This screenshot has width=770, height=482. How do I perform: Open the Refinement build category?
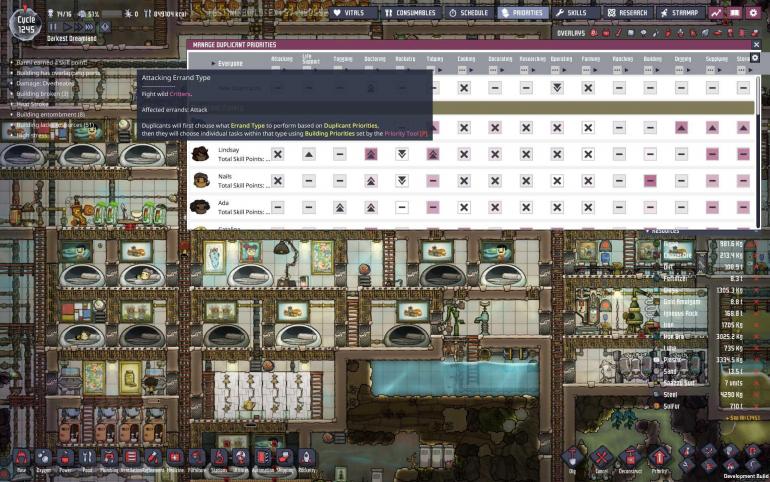pyautogui.click(x=153, y=458)
